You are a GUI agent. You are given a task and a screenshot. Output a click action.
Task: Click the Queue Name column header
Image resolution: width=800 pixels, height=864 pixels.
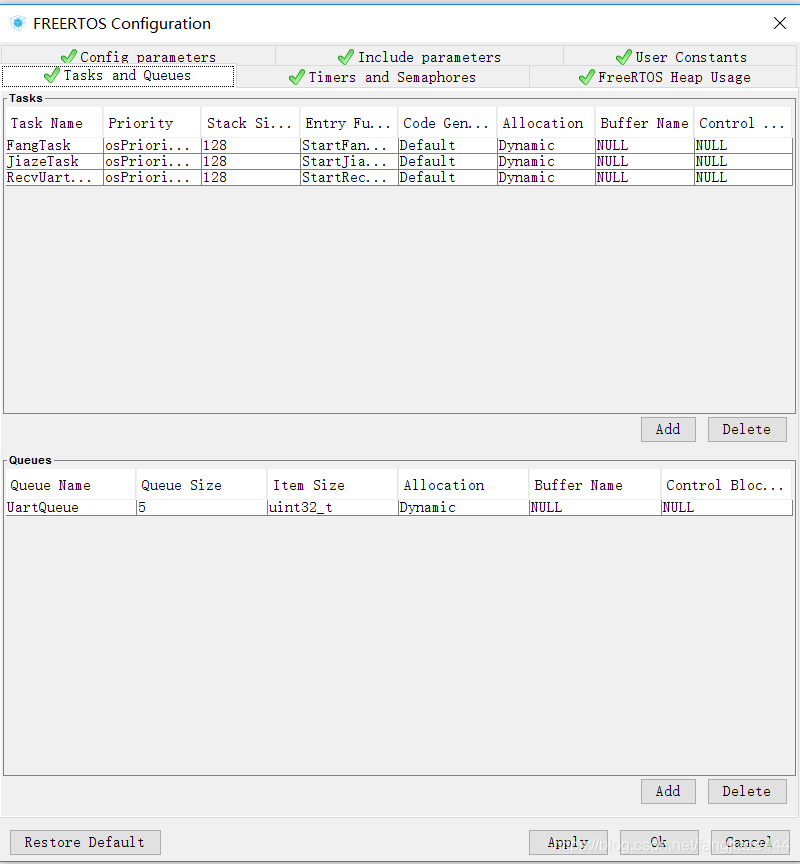71,485
